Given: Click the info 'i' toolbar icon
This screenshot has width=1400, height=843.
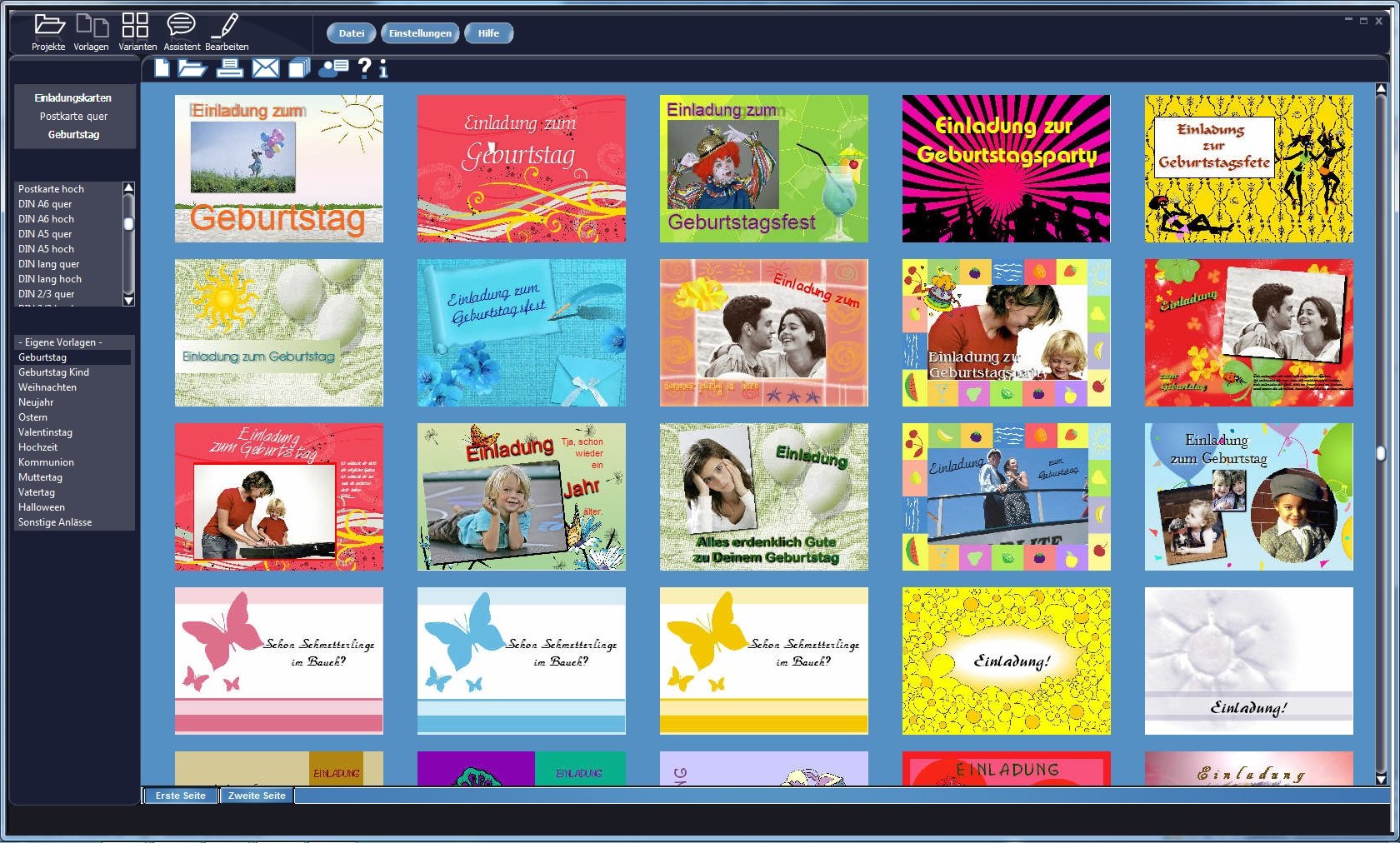Looking at the screenshot, I should tap(382, 68).
